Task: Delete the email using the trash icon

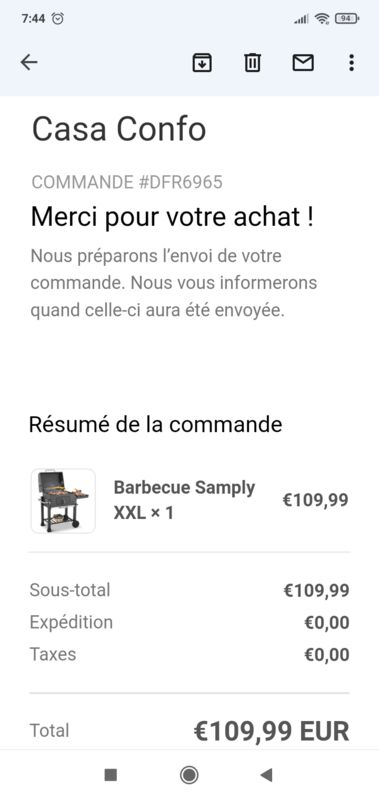Action: [x=252, y=63]
